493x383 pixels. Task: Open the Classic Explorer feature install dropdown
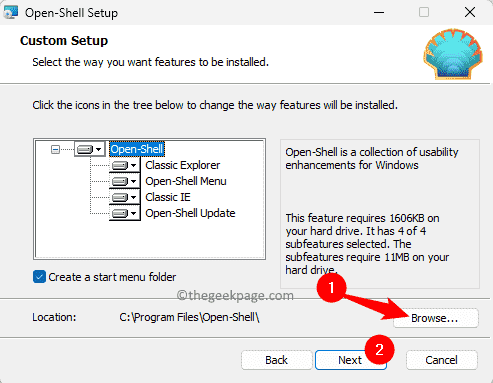coord(124,165)
